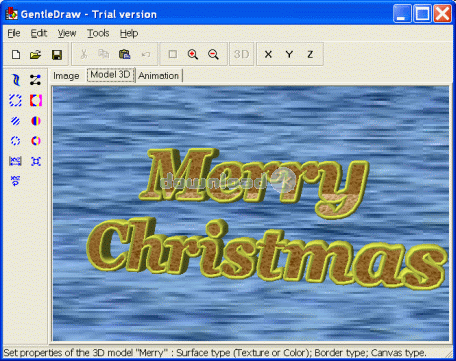
Task: Zoom in with the plus magnifier
Action: (x=193, y=54)
